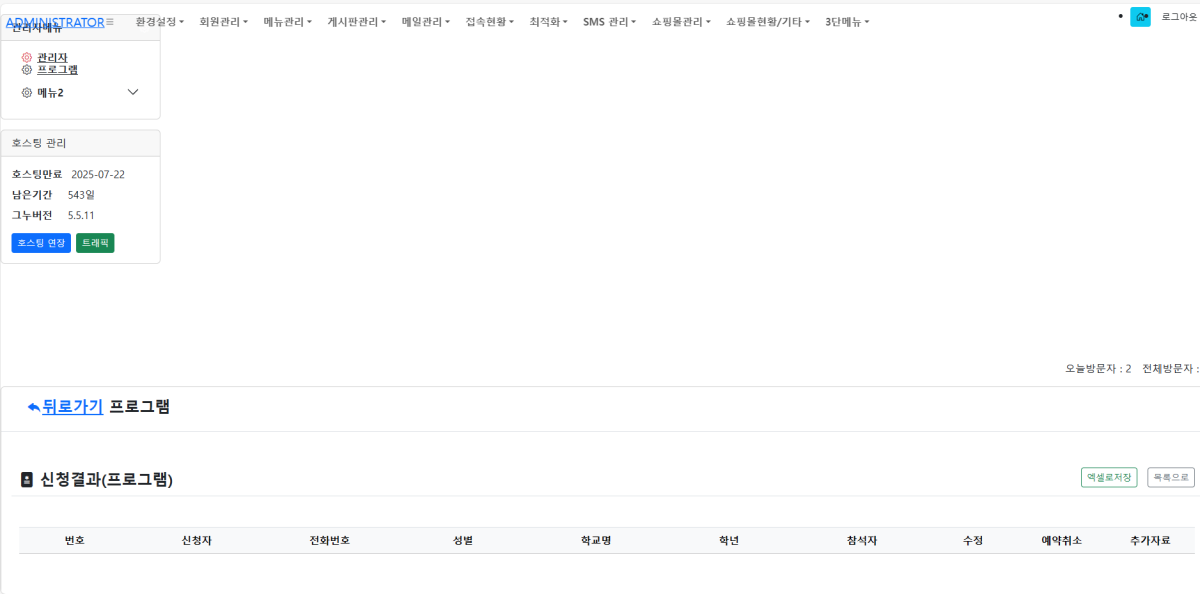This screenshot has width=1200, height=594.
Task: Click the 추가자료 column header
Action: [x=1150, y=540]
